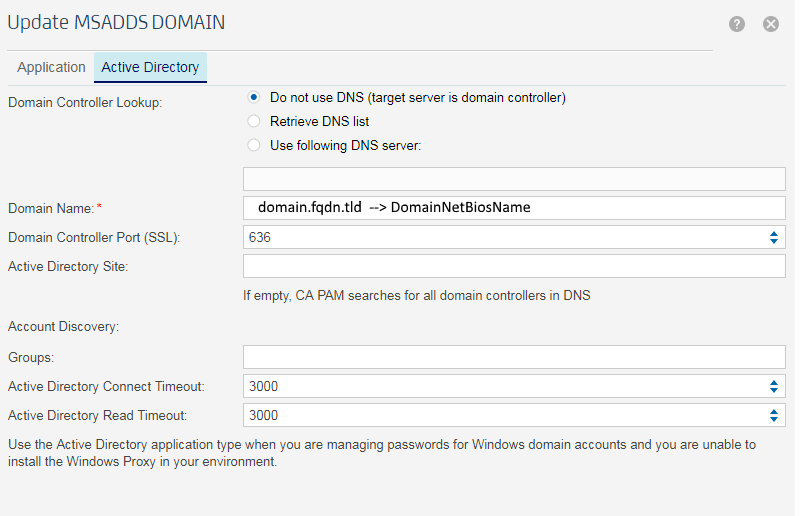Open the help question mark icon
The width and height of the screenshot is (800, 516).
[736, 24]
